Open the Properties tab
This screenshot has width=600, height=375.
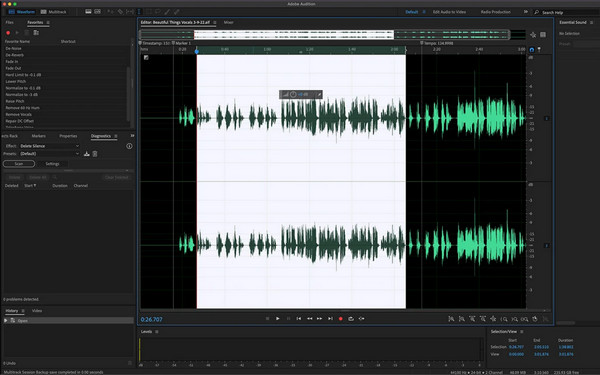[x=68, y=136]
